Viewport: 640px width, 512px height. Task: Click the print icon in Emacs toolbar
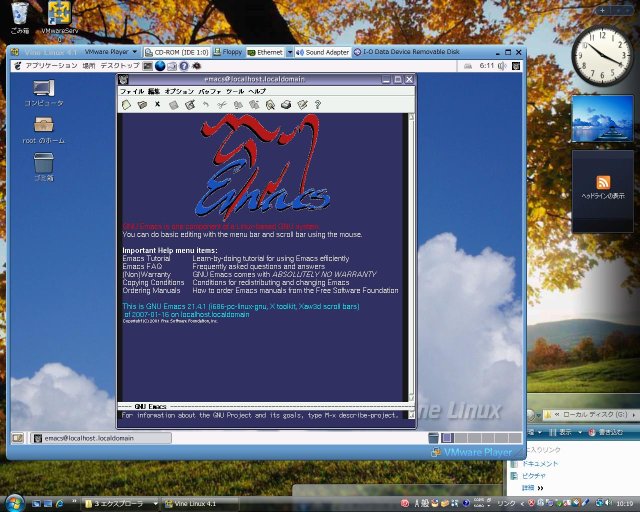[x=286, y=104]
